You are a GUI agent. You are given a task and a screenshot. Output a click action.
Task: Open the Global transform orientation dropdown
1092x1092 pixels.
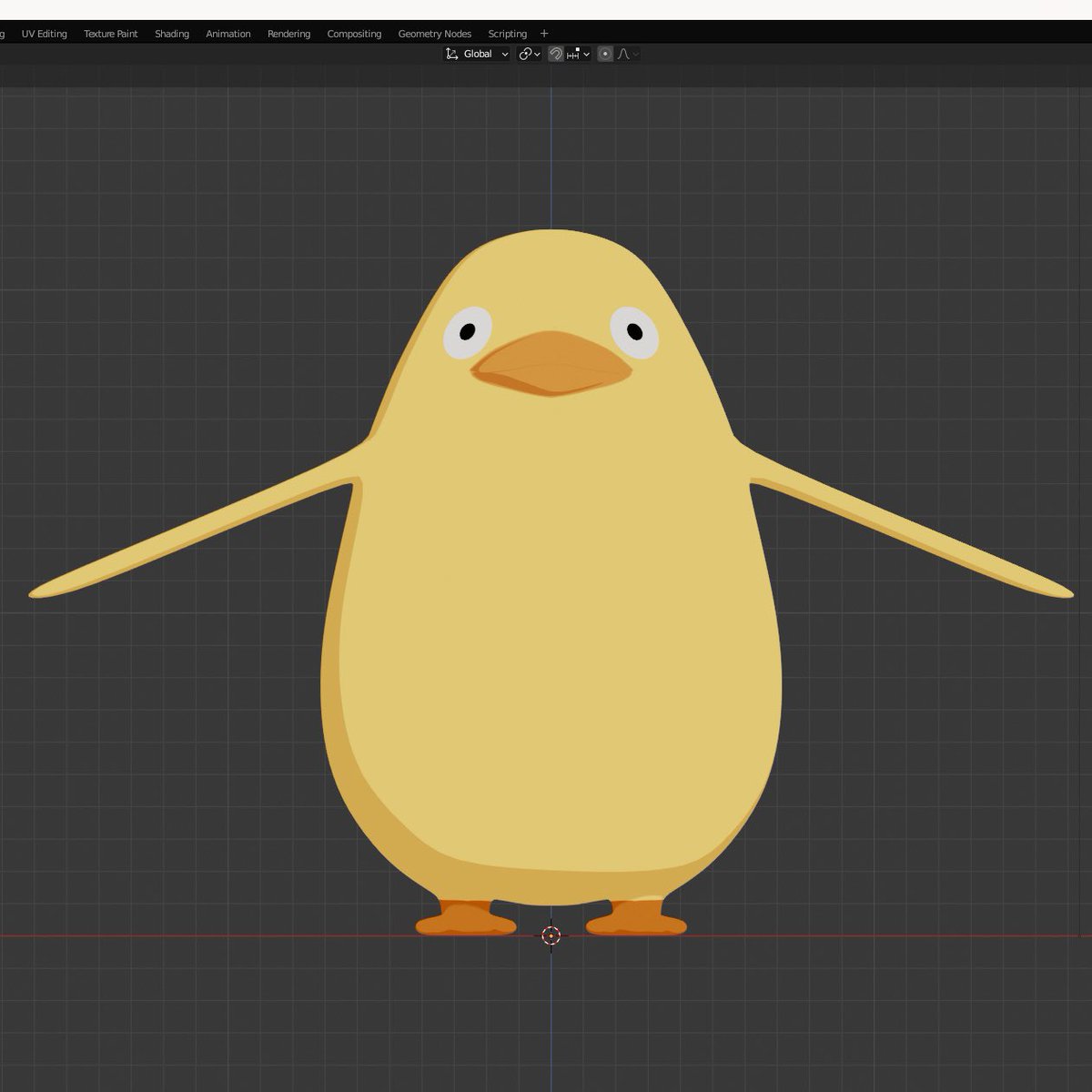[480, 54]
